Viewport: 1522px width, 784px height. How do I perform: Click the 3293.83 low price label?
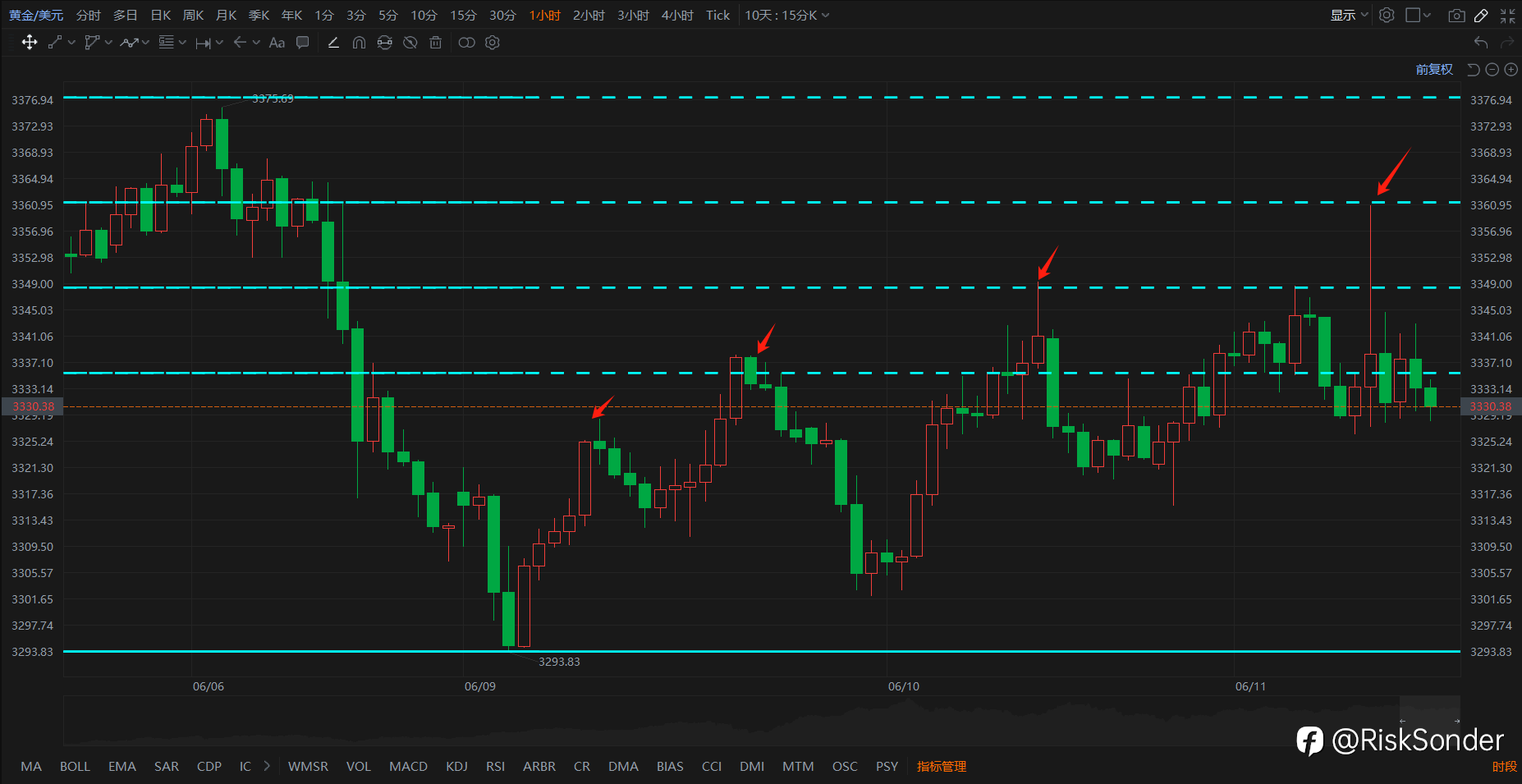[559, 662]
